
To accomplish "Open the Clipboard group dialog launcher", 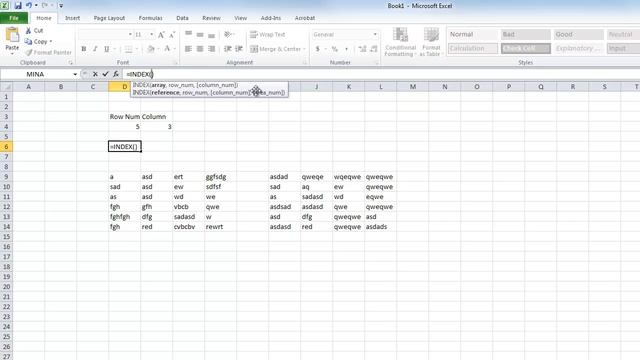I will pos(71,63).
